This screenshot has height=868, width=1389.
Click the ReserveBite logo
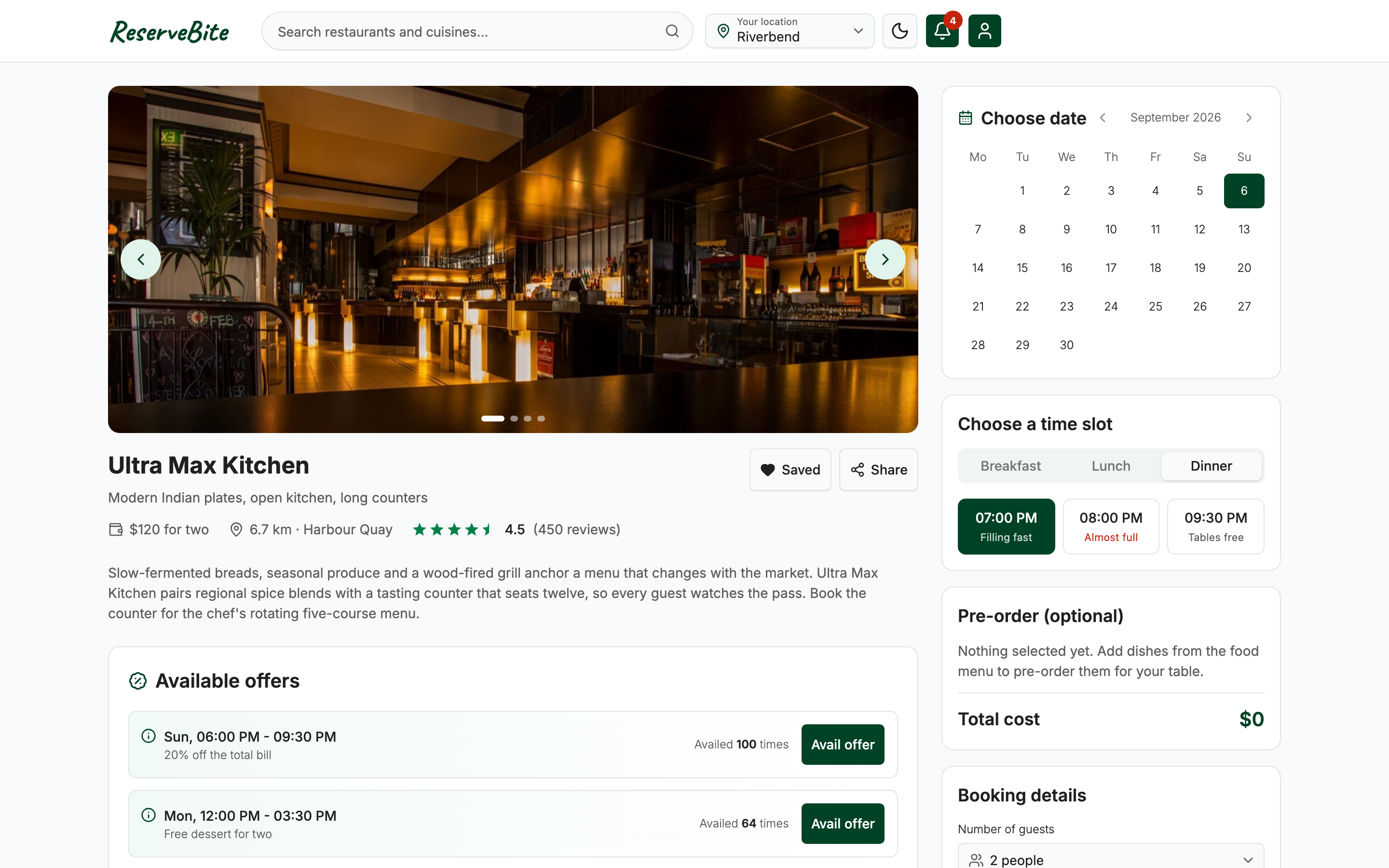(x=170, y=31)
